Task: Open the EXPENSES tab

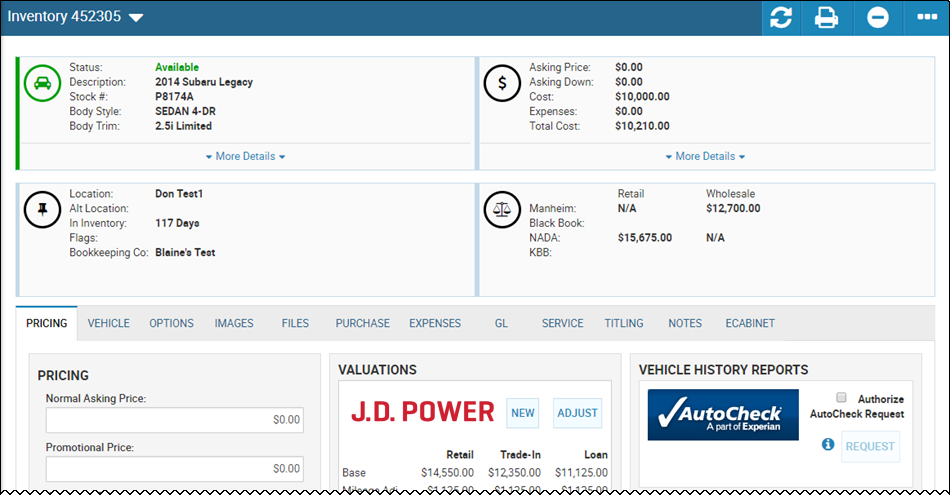Action: (435, 323)
